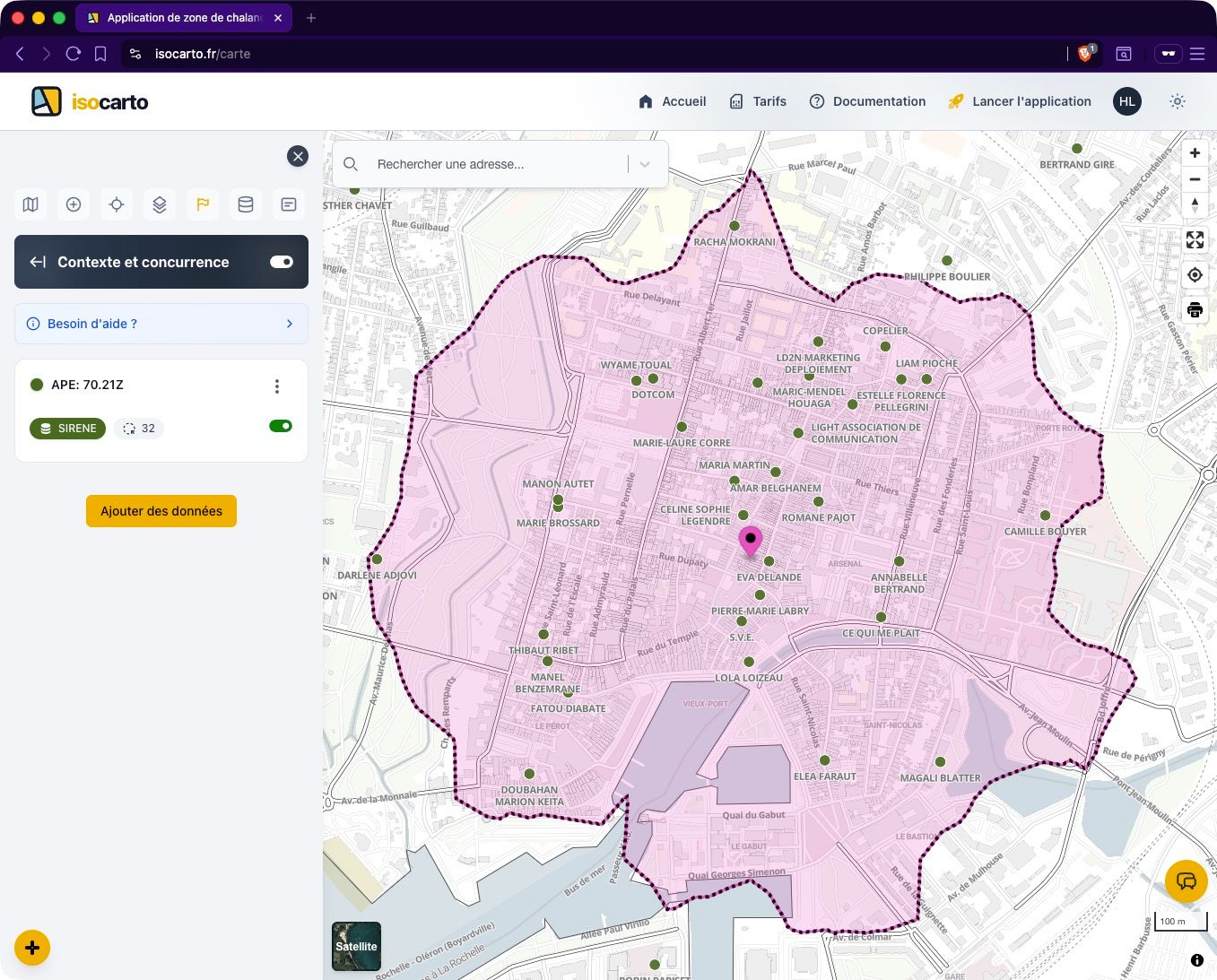Click the Ajouter des données button
The height and width of the screenshot is (980, 1217).
pos(161,511)
